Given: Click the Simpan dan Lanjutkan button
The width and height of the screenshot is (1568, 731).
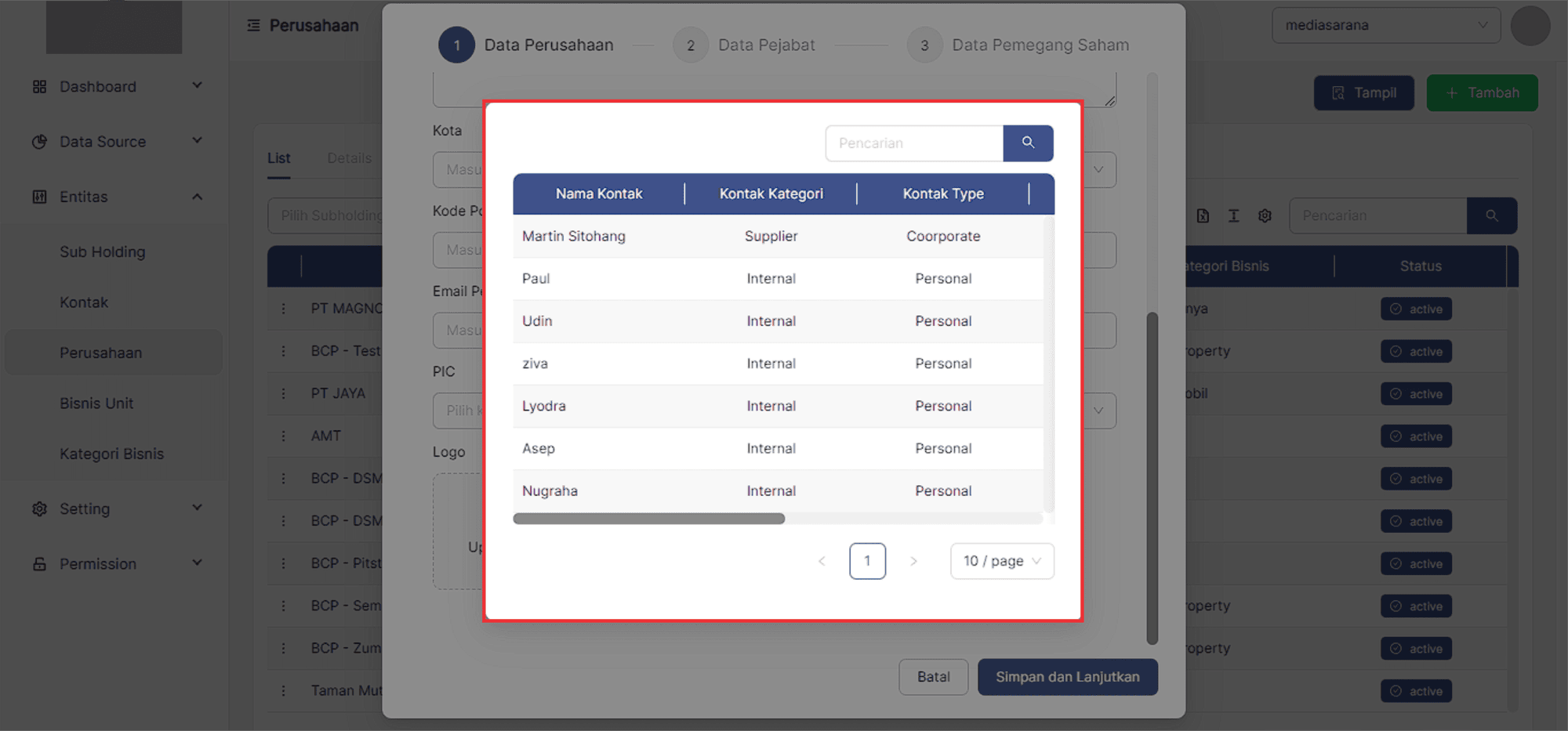Looking at the screenshot, I should (1067, 677).
